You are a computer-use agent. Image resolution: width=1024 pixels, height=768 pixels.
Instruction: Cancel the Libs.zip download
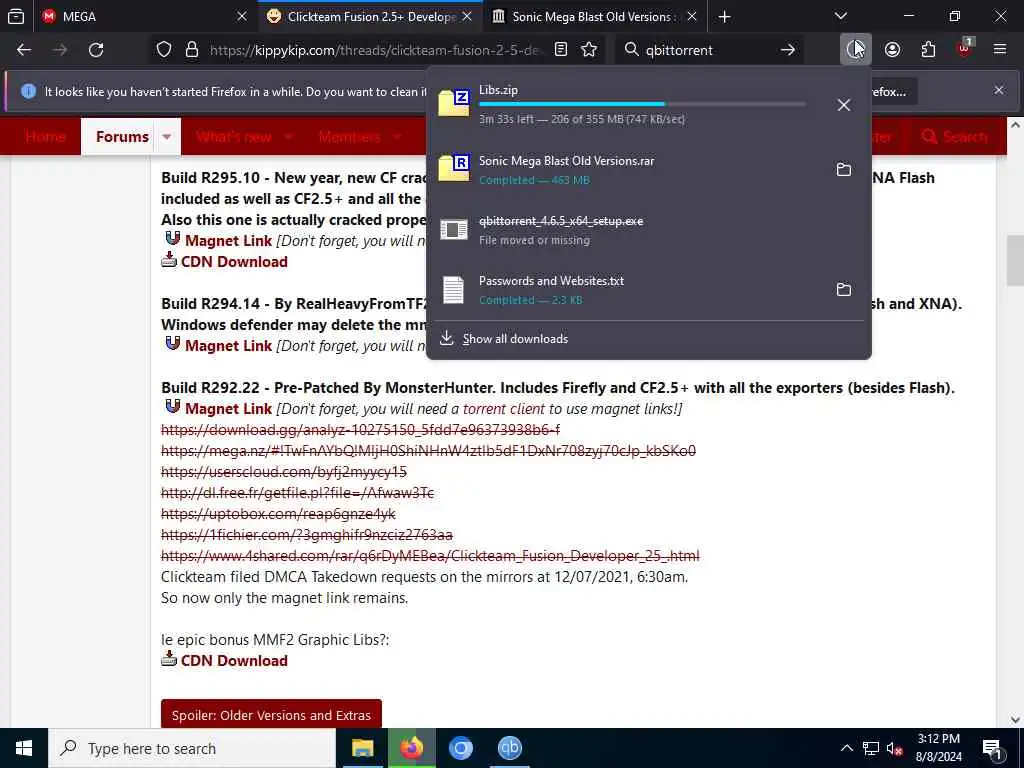tap(844, 104)
